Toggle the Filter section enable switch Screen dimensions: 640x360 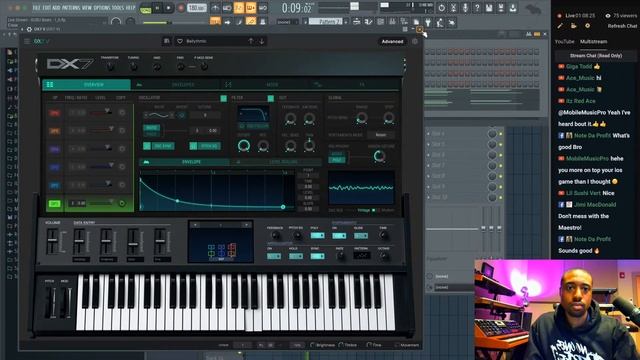[x=271, y=98]
